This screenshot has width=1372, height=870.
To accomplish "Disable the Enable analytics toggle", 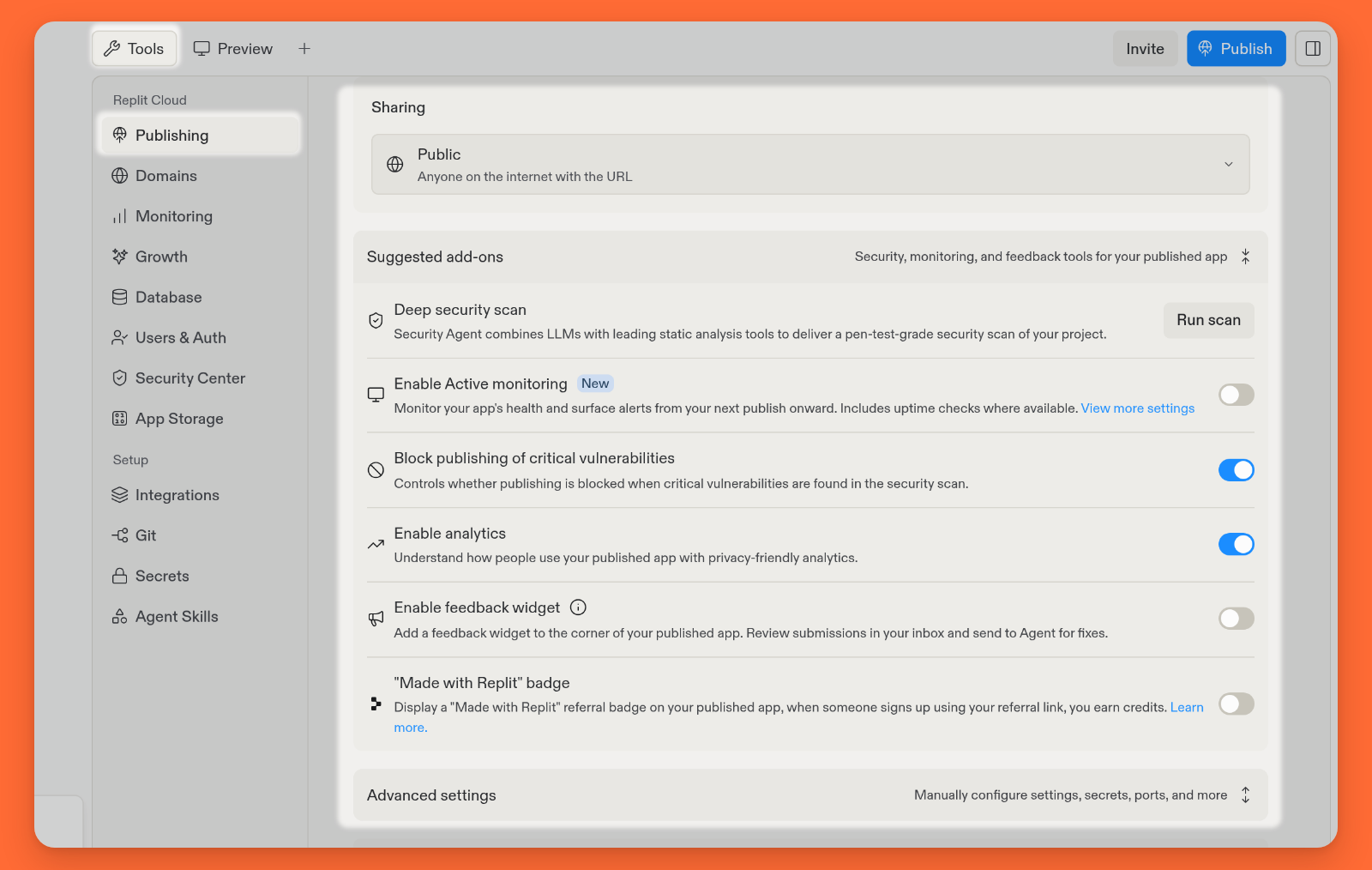I will click(x=1237, y=545).
